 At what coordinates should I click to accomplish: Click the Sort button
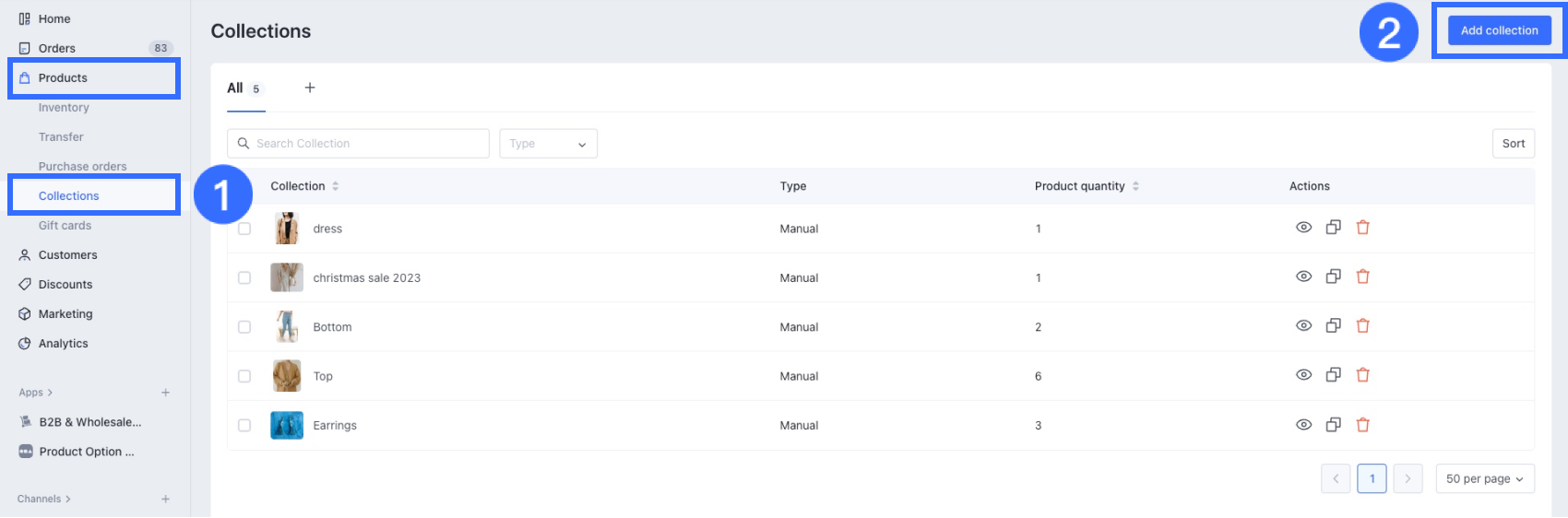point(1513,144)
